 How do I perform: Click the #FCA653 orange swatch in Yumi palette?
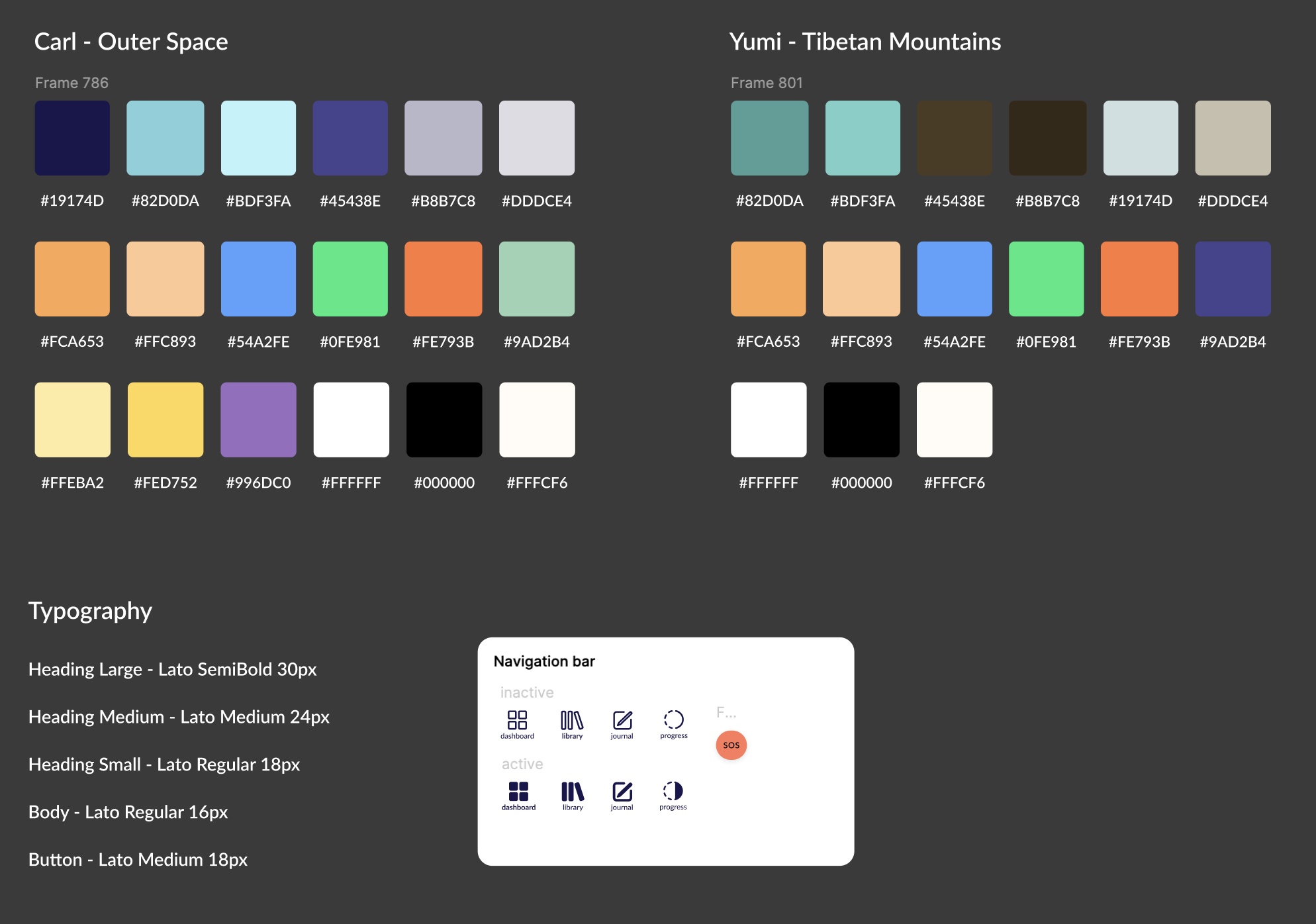769,278
